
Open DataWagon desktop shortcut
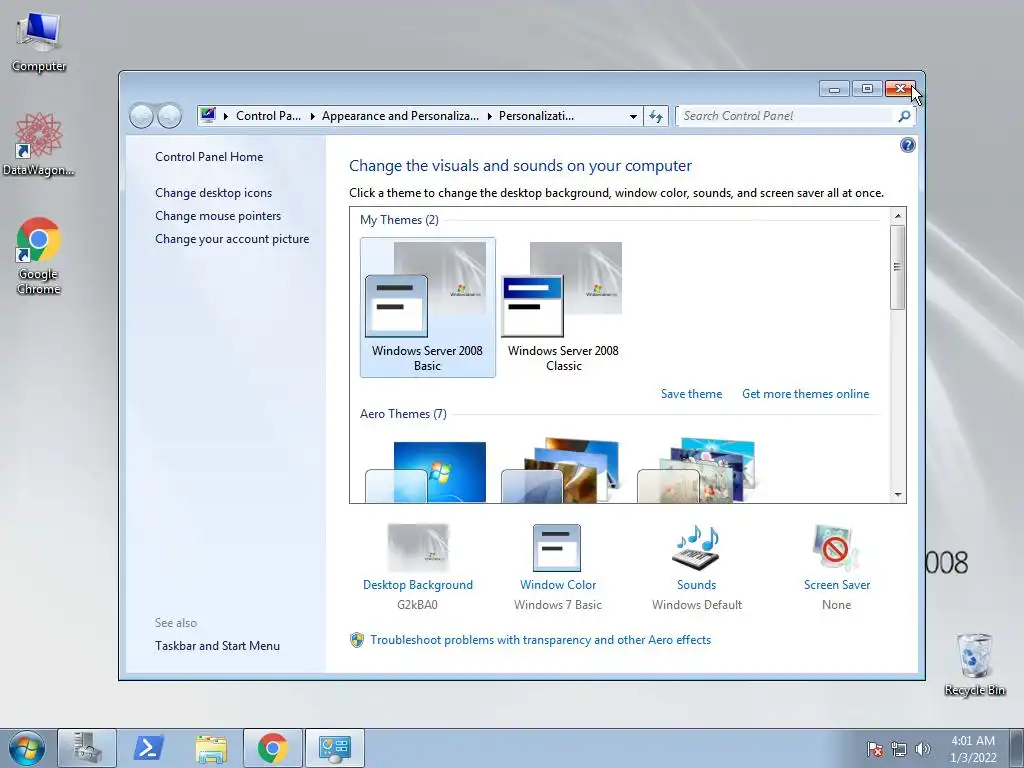[39, 144]
